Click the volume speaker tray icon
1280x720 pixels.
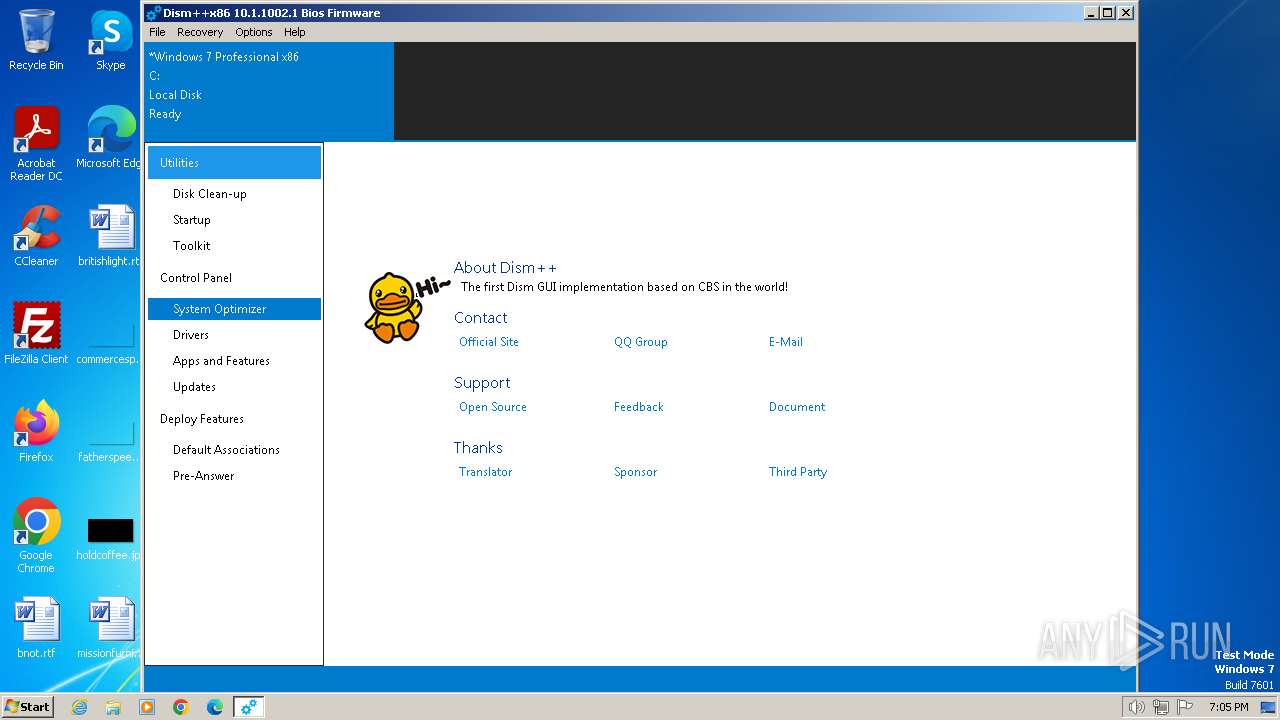pos(1136,707)
